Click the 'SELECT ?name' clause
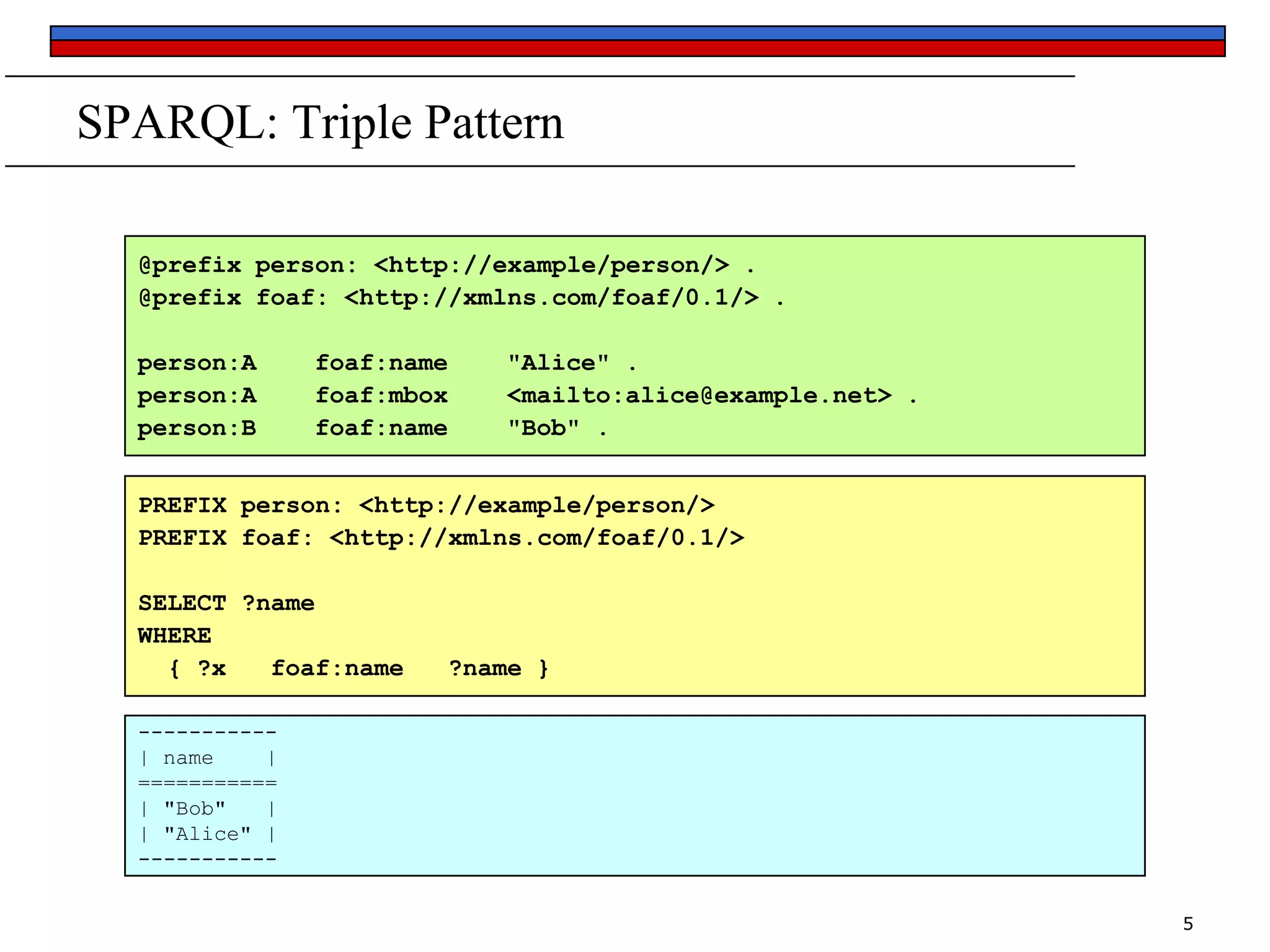Image resolution: width=1270 pixels, height=952 pixels. coord(226,604)
